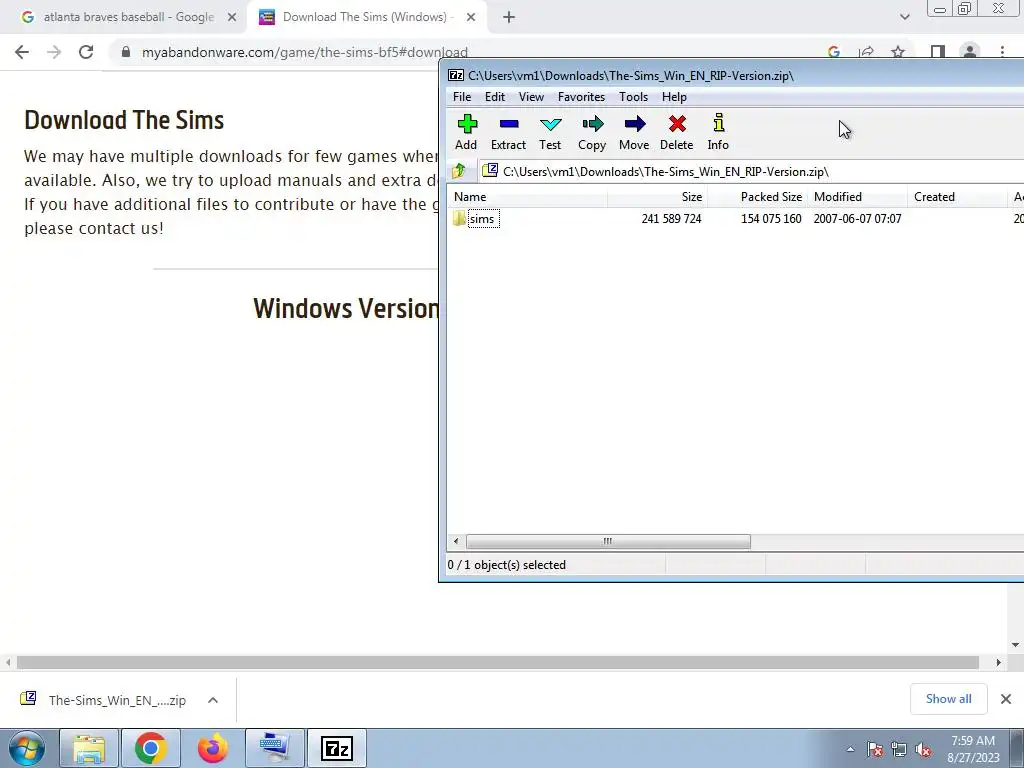Open the Windows Start menu
Image resolution: width=1024 pixels, height=768 pixels.
27,748
